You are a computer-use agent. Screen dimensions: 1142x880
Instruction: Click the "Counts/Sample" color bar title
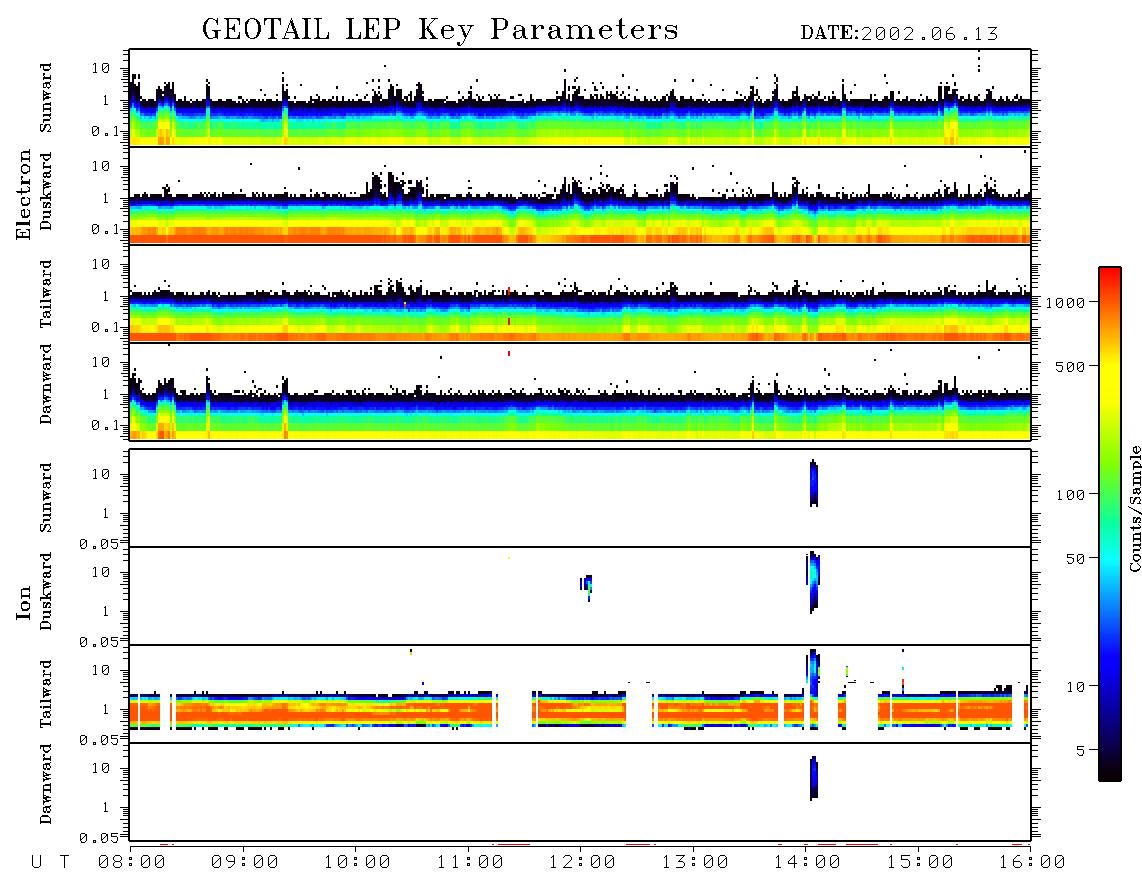(x=1134, y=508)
